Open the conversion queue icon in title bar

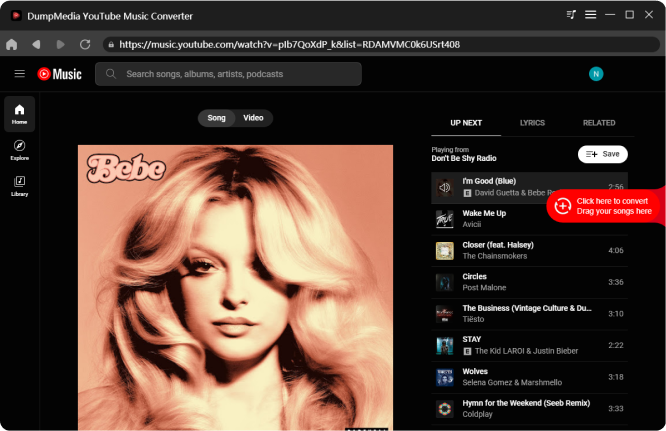click(x=571, y=15)
